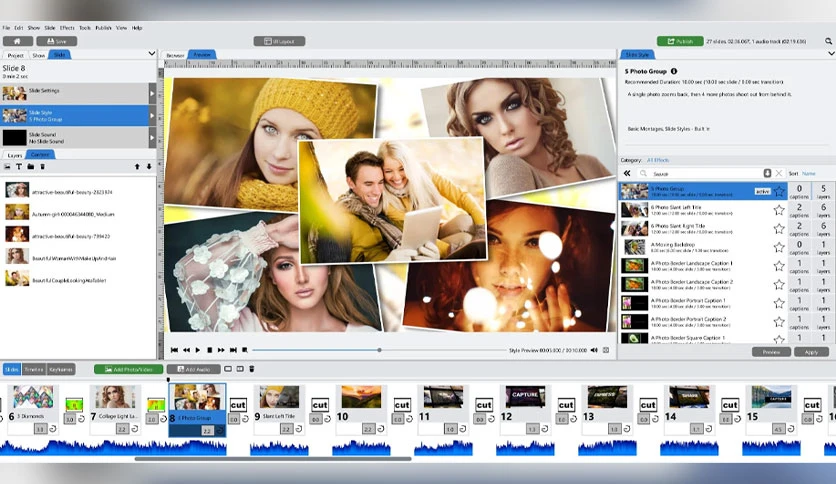This screenshot has width=836, height=484.
Task: Move selected layer up with the up arrow
Action: tap(137, 167)
